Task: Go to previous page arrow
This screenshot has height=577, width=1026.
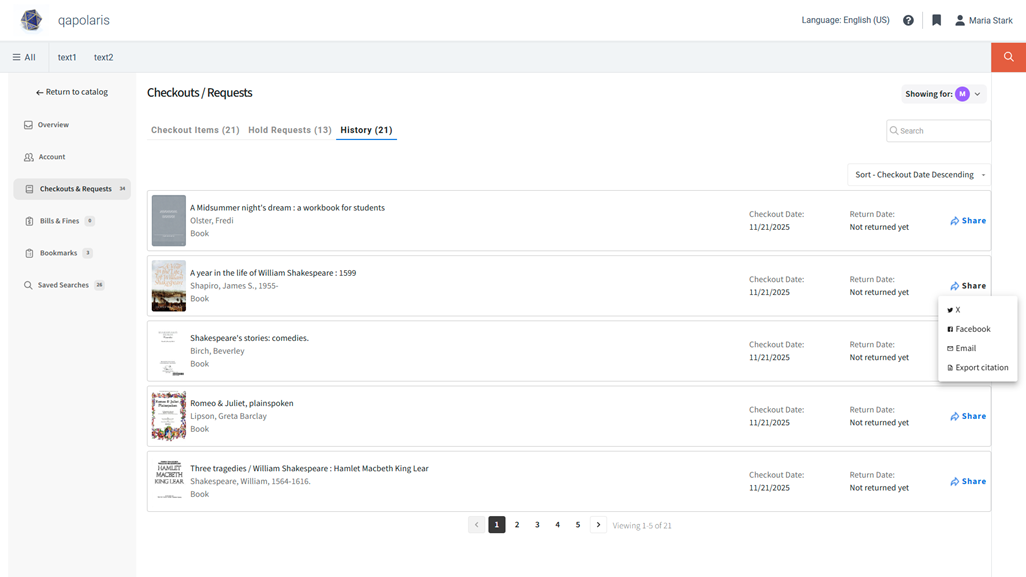Action: 476,525
